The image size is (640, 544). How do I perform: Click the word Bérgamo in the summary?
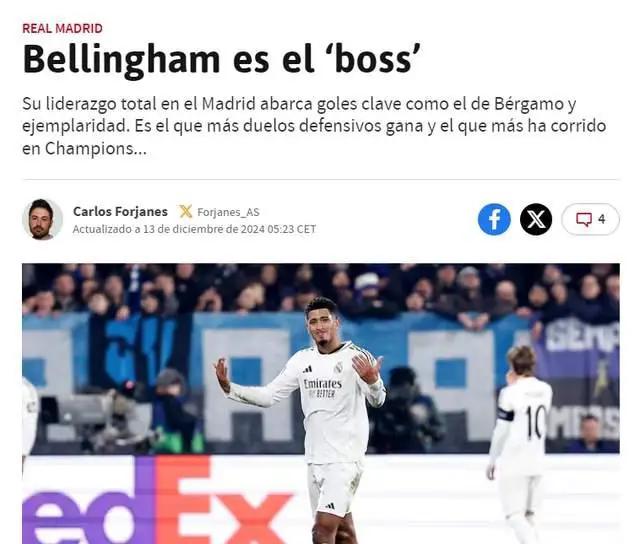(527, 104)
